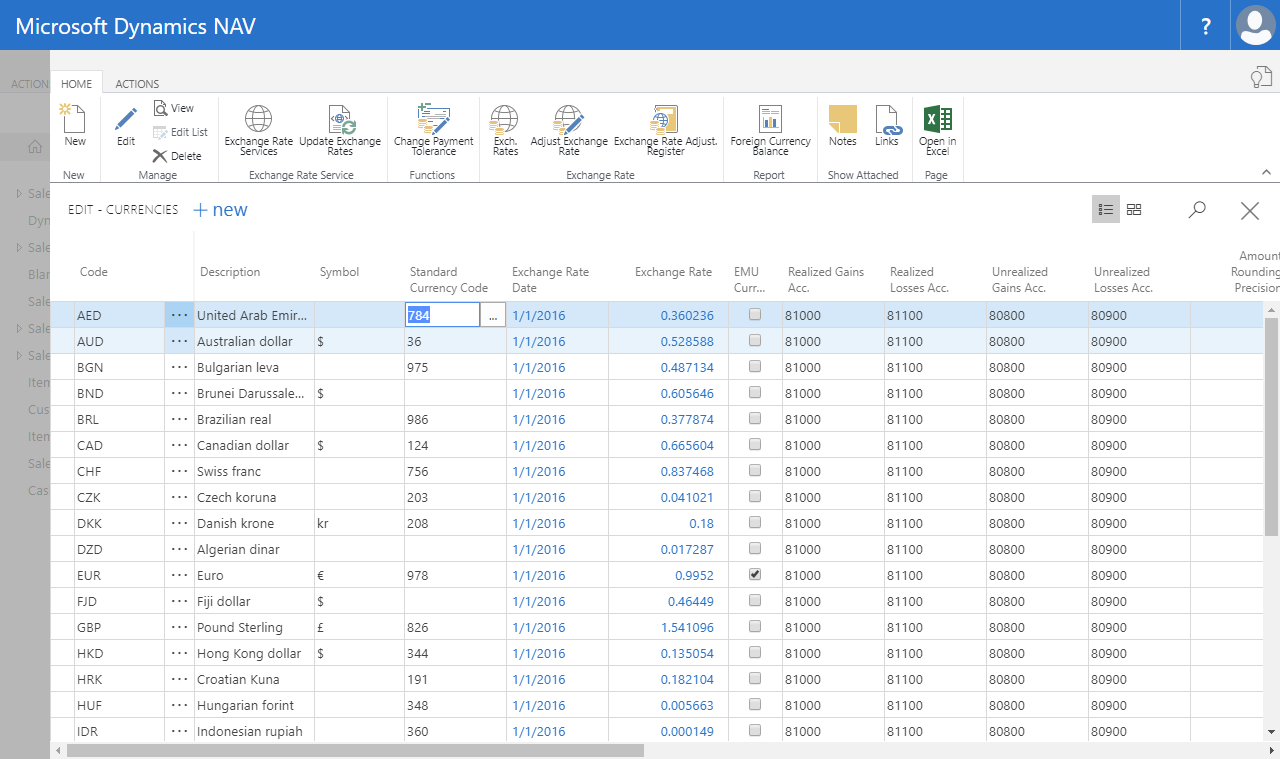
Task: Uncheck EMU Currency for EUR
Action: click(x=755, y=574)
